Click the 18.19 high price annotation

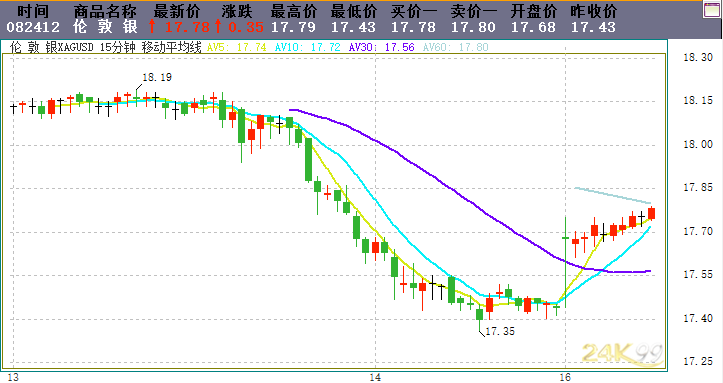157,77
